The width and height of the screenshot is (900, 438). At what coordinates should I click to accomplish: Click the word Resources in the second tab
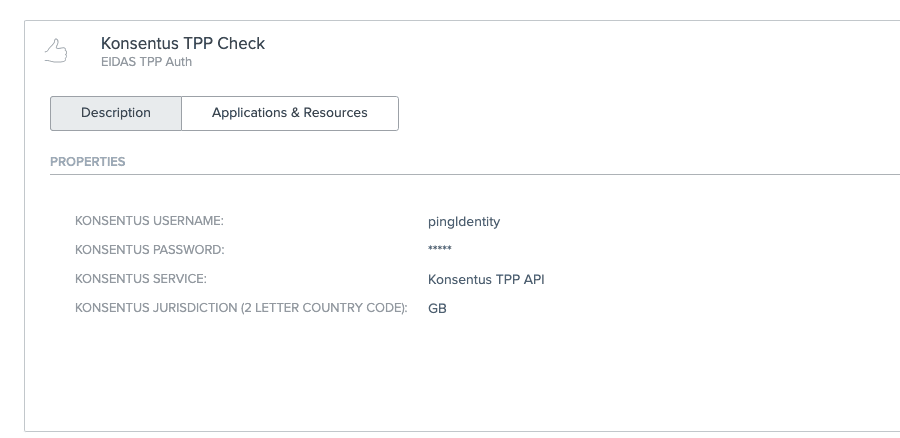335,113
